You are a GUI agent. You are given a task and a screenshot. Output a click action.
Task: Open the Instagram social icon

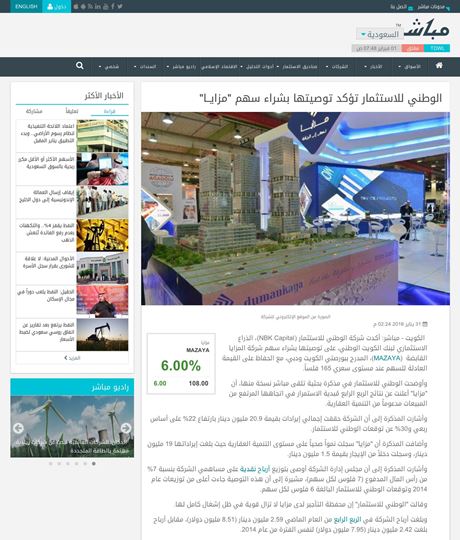click(x=105, y=7)
